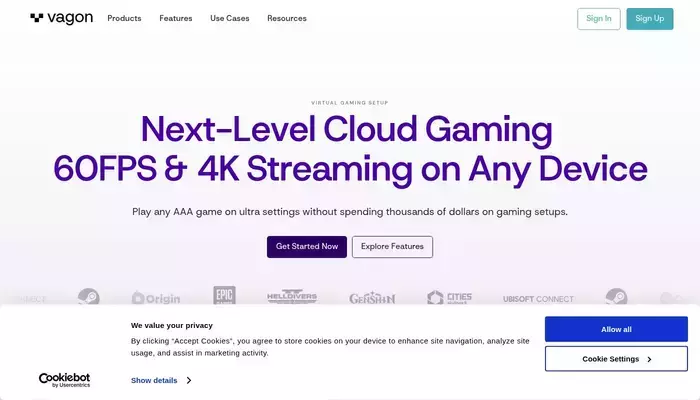Click the Cities Skylines logo
Viewport: 700px width, 400px height.
[449, 297]
